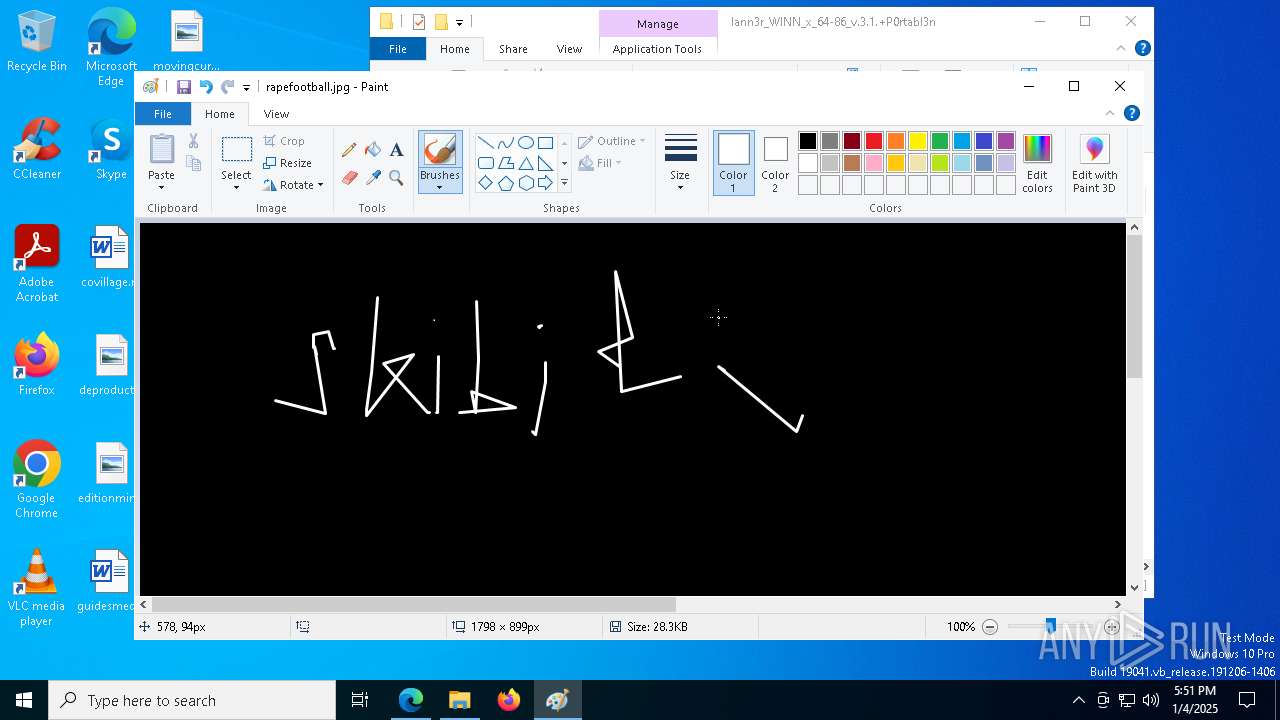The width and height of the screenshot is (1280, 720).
Task: Click the rectangular Select tool button
Action: point(236,150)
